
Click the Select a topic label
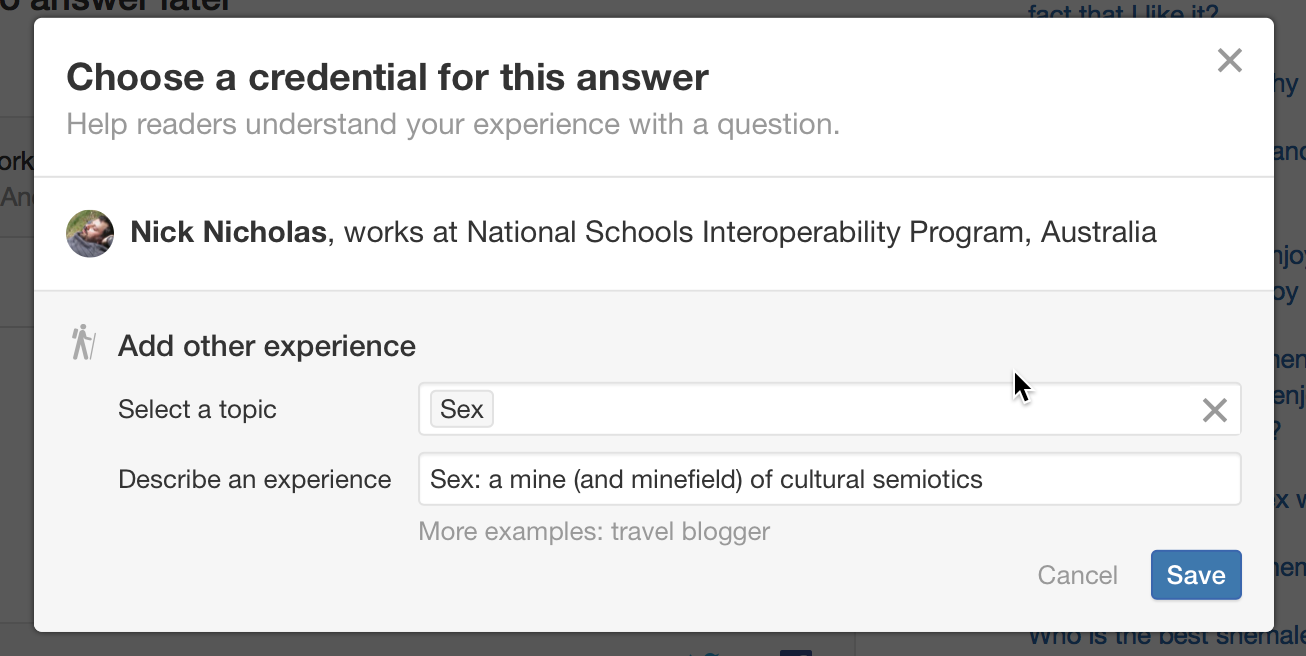point(197,409)
